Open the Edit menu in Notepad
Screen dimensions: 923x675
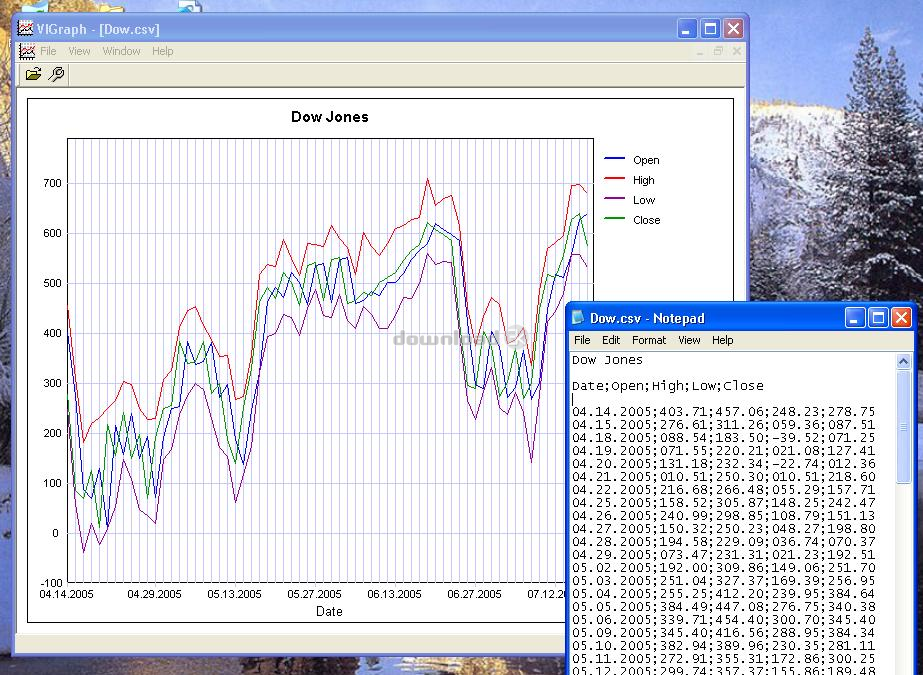(x=611, y=340)
